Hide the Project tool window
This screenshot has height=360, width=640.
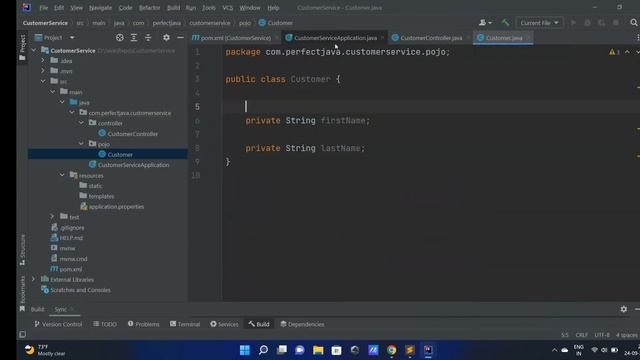click(x=180, y=38)
